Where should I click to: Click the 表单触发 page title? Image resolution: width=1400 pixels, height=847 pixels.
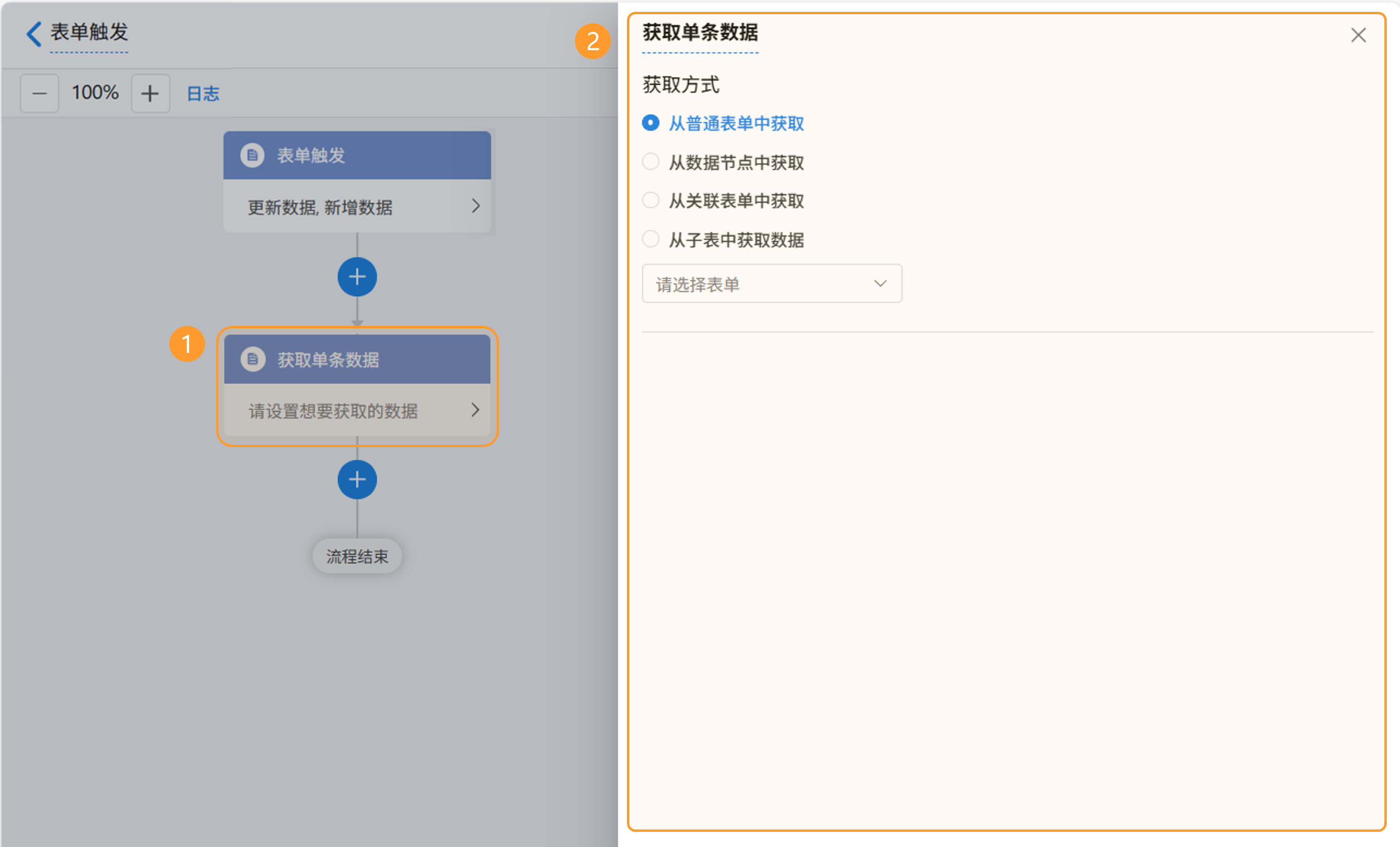(89, 32)
